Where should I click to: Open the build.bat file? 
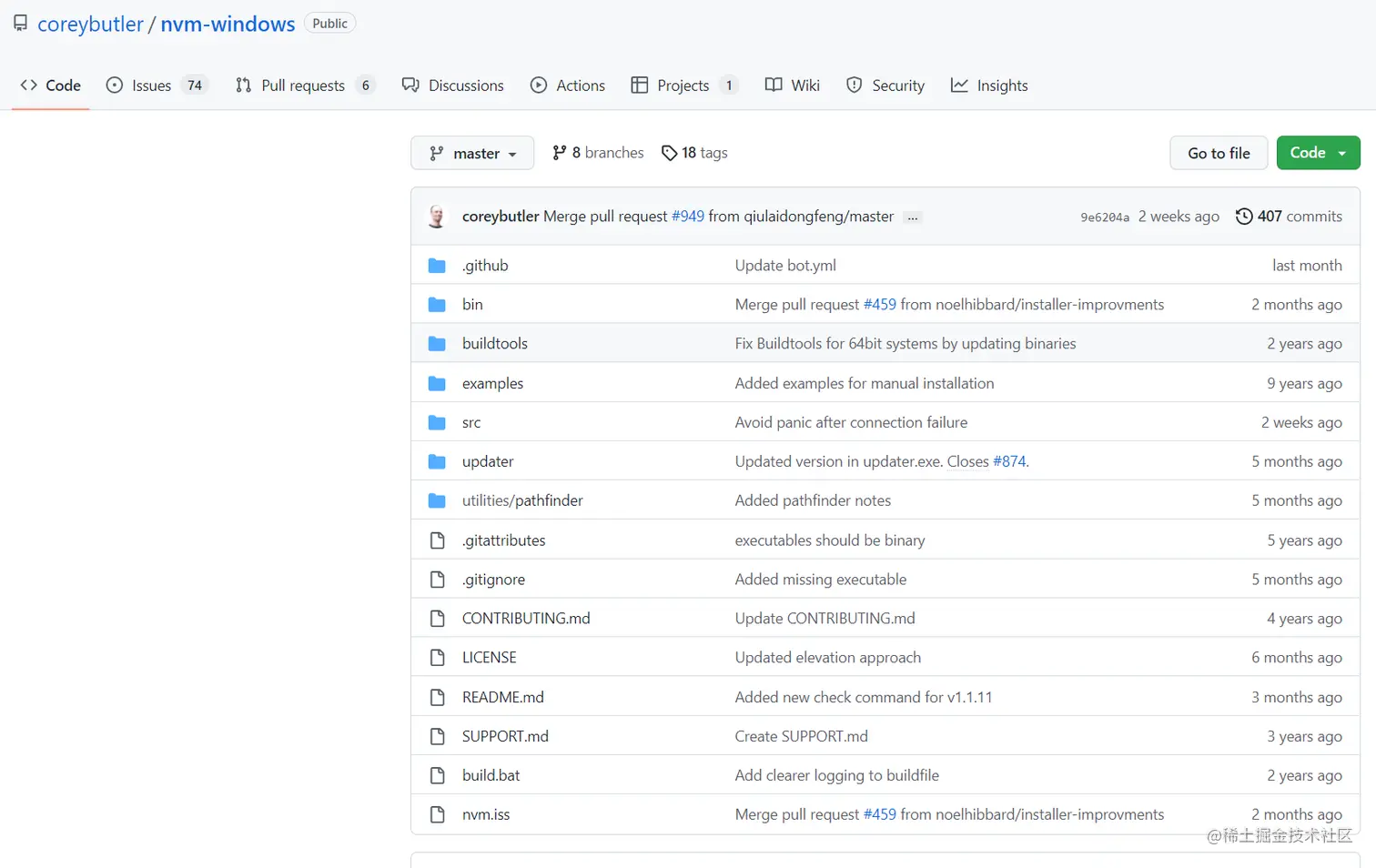[x=491, y=776]
